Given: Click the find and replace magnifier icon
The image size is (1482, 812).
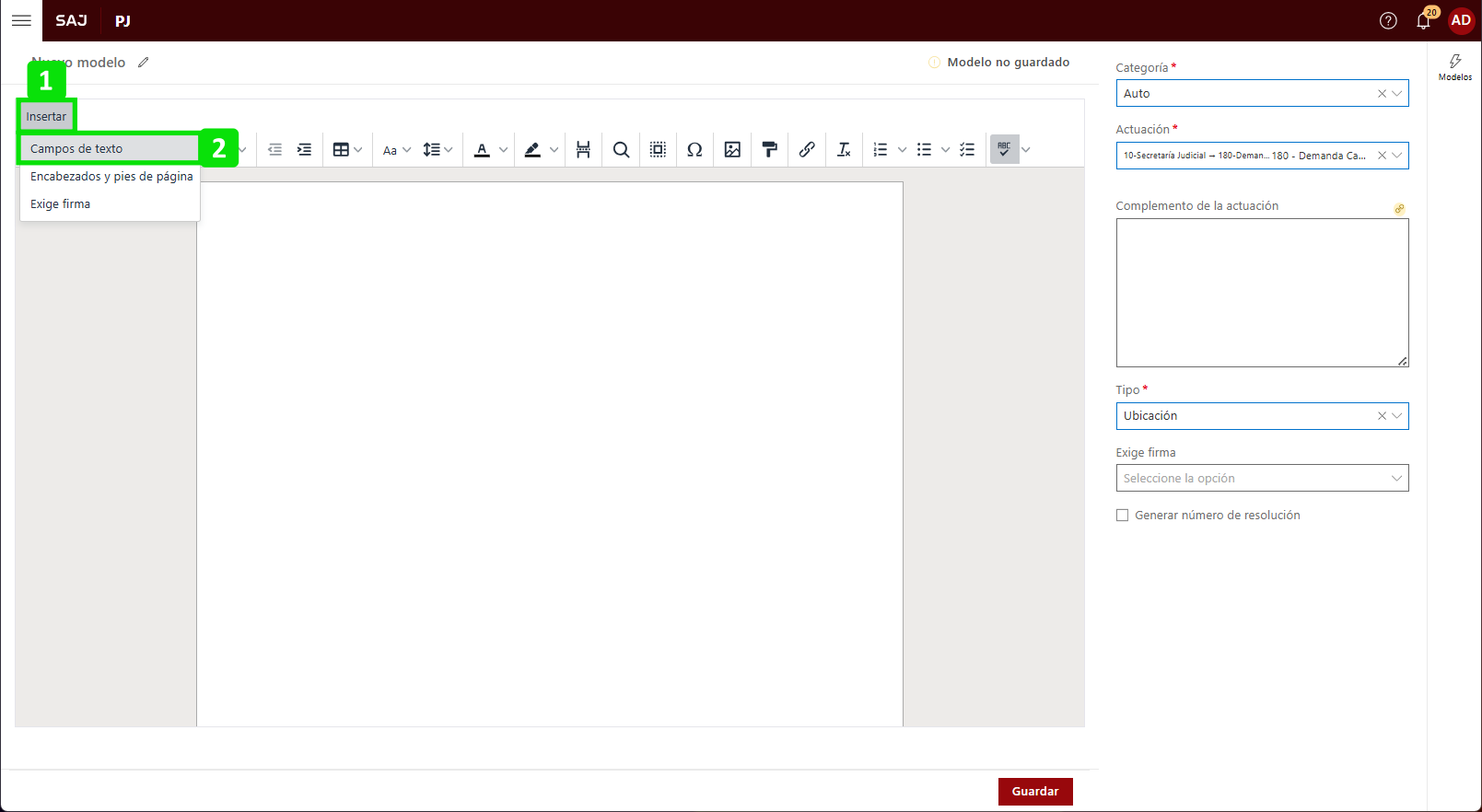Looking at the screenshot, I should pyautogui.click(x=621, y=150).
